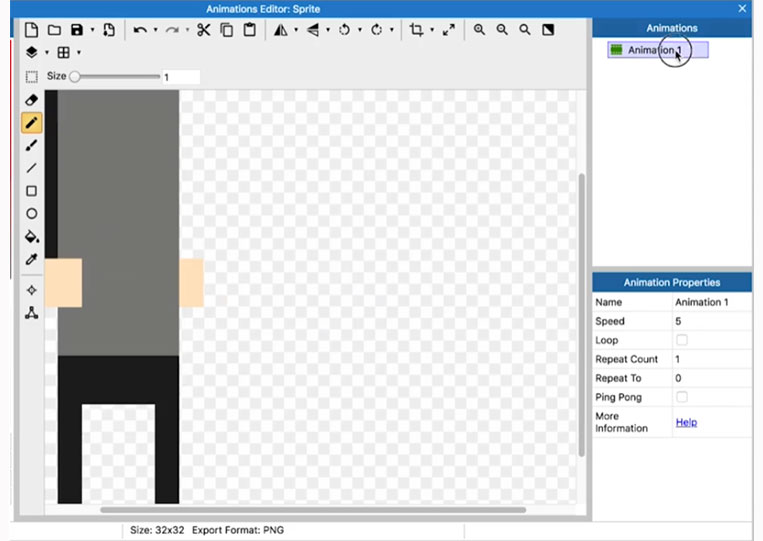Click the 'Export Format: PNG' status text
Viewport: 763px width, 541px height.
coord(238,530)
